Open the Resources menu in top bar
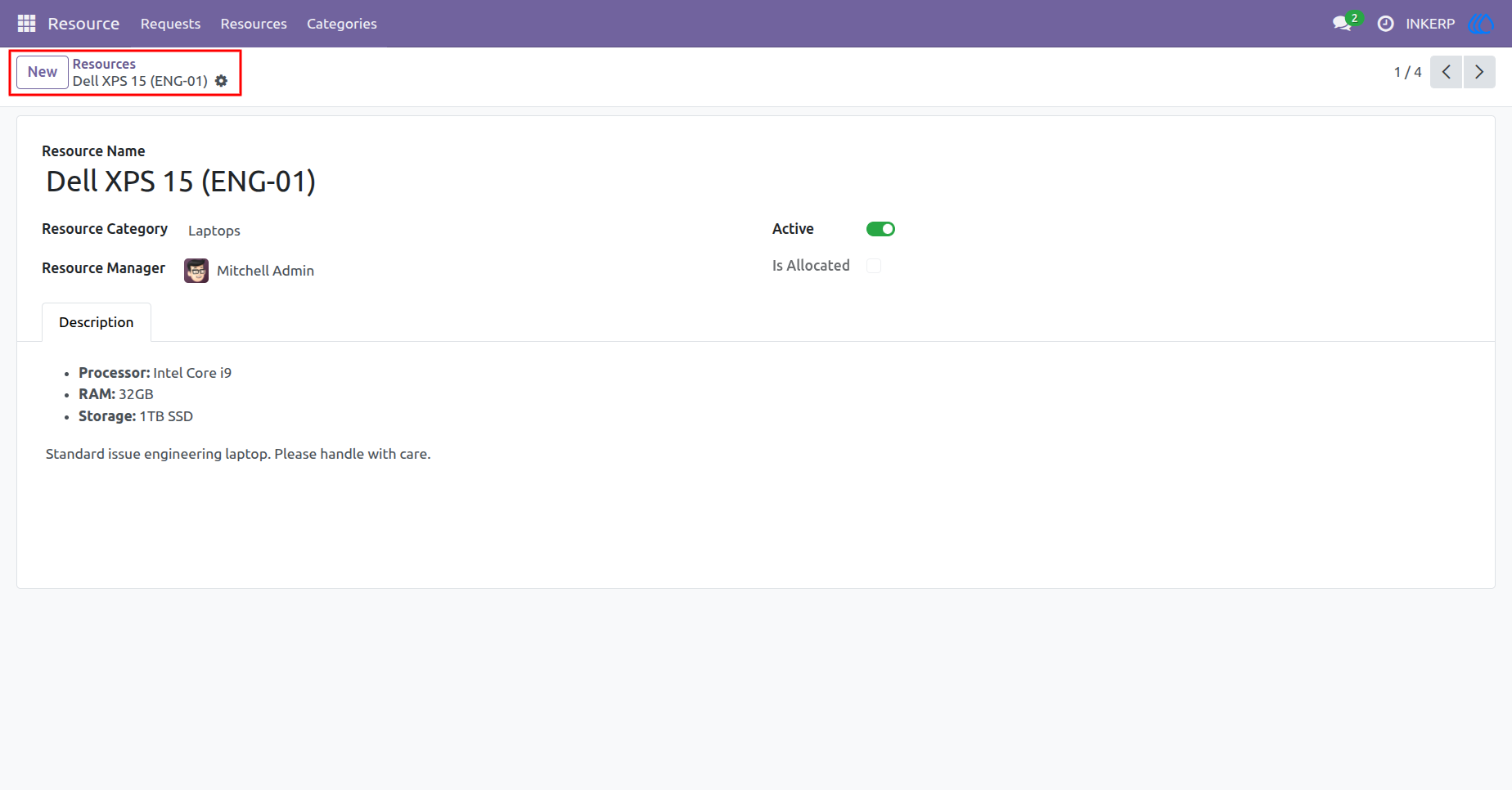Image resolution: width=1512 pixels, height=790 pixels. [x=254, y=24]
